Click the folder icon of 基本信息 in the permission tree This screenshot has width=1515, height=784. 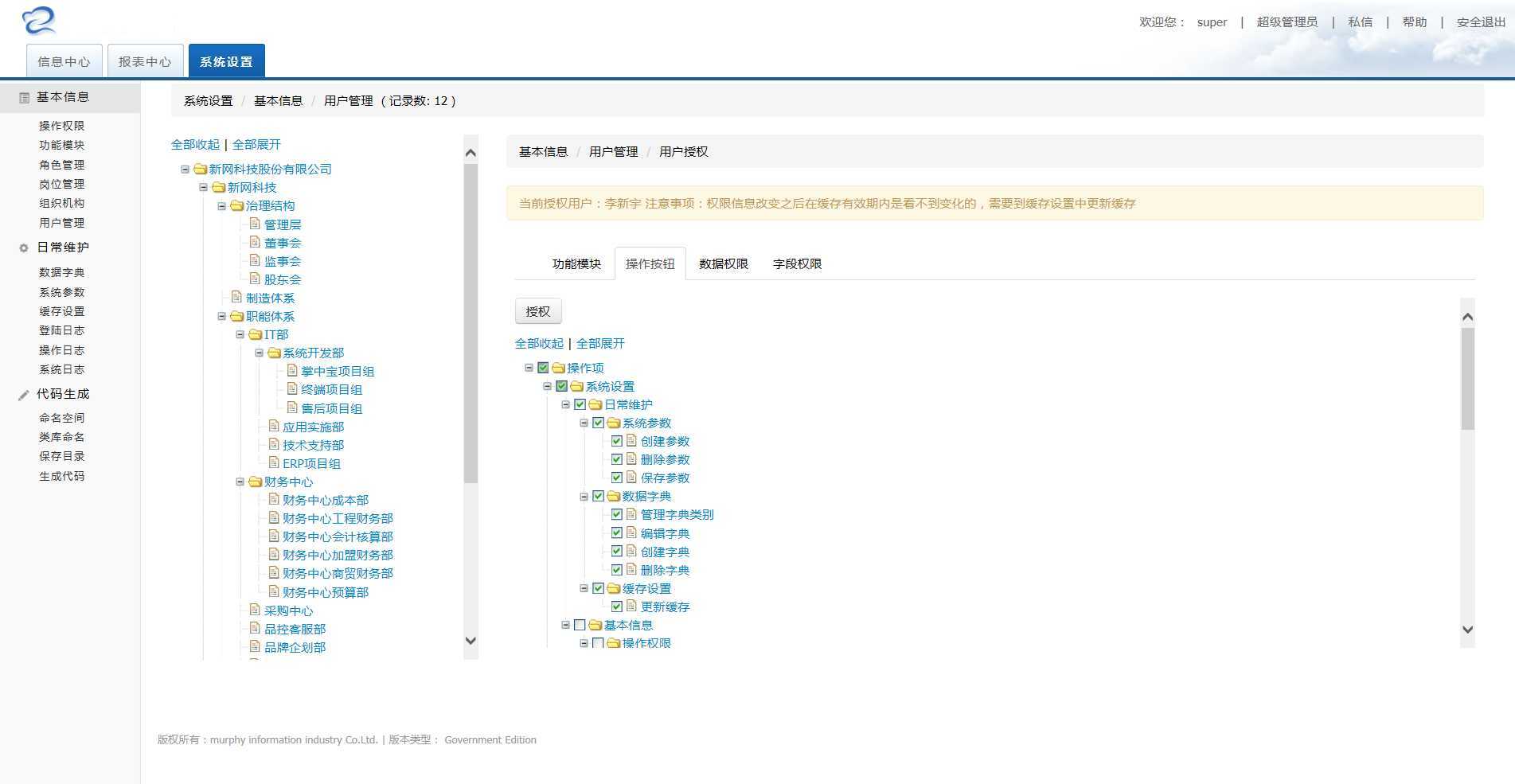point(595,625)
